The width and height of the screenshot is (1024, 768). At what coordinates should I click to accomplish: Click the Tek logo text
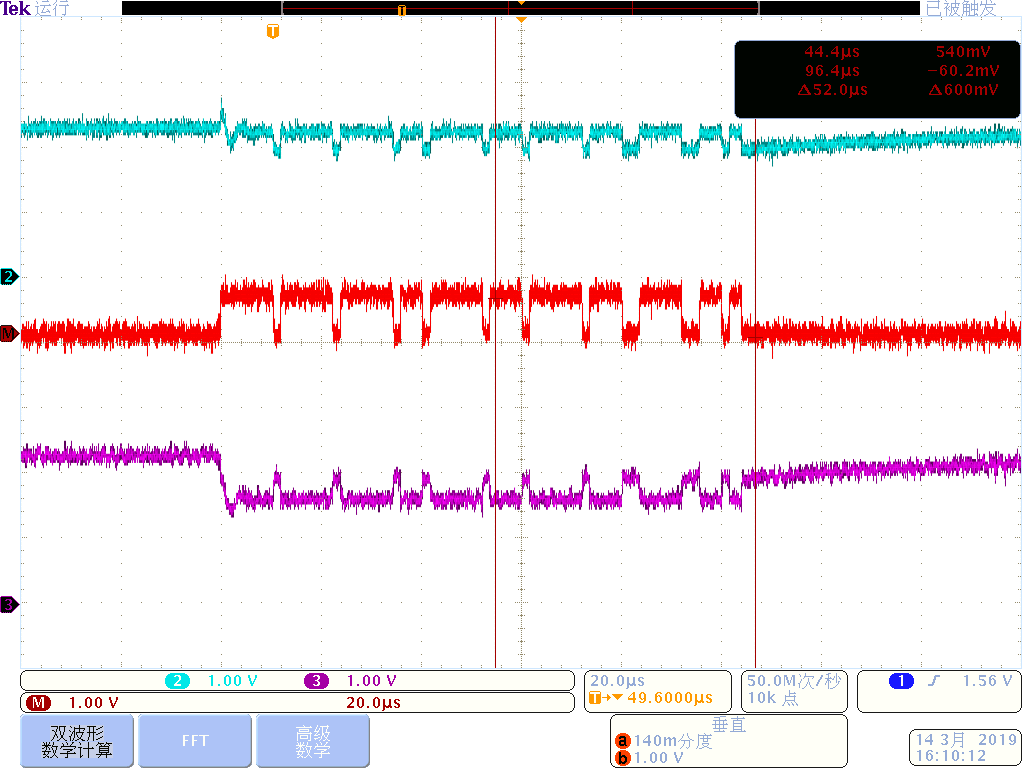pos(16,8)
